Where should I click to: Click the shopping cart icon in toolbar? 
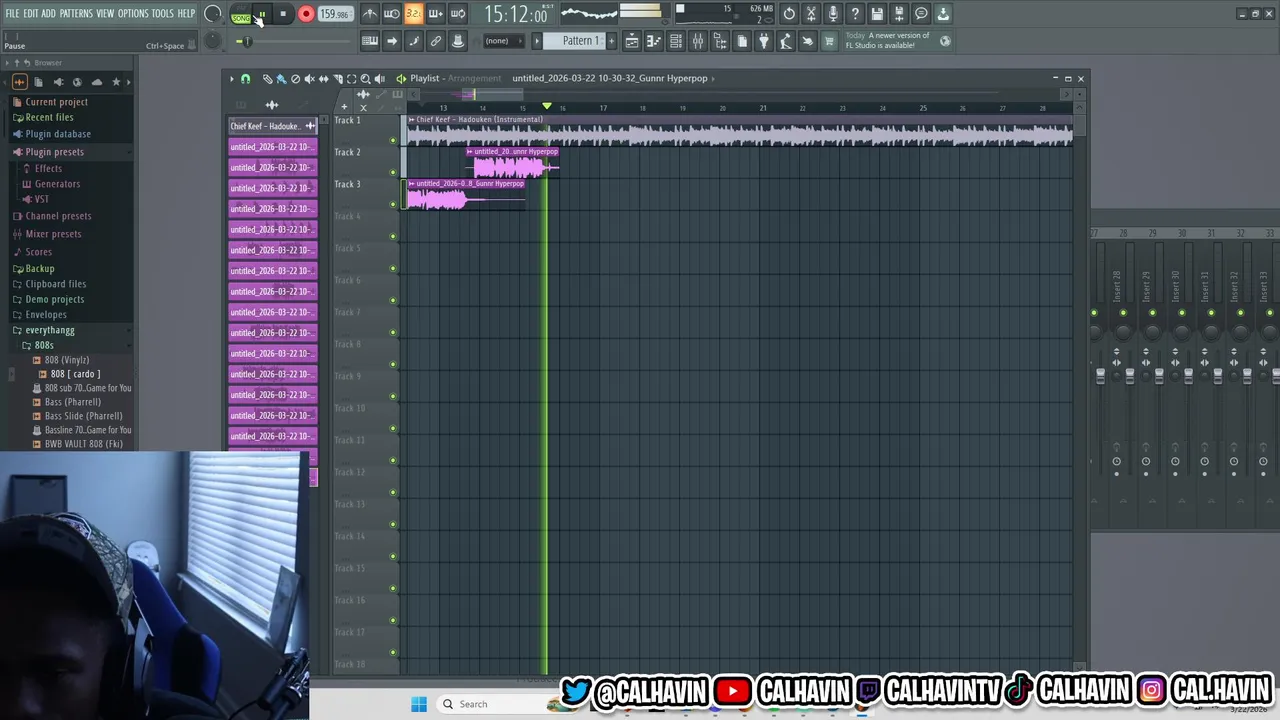click(829, 41)
